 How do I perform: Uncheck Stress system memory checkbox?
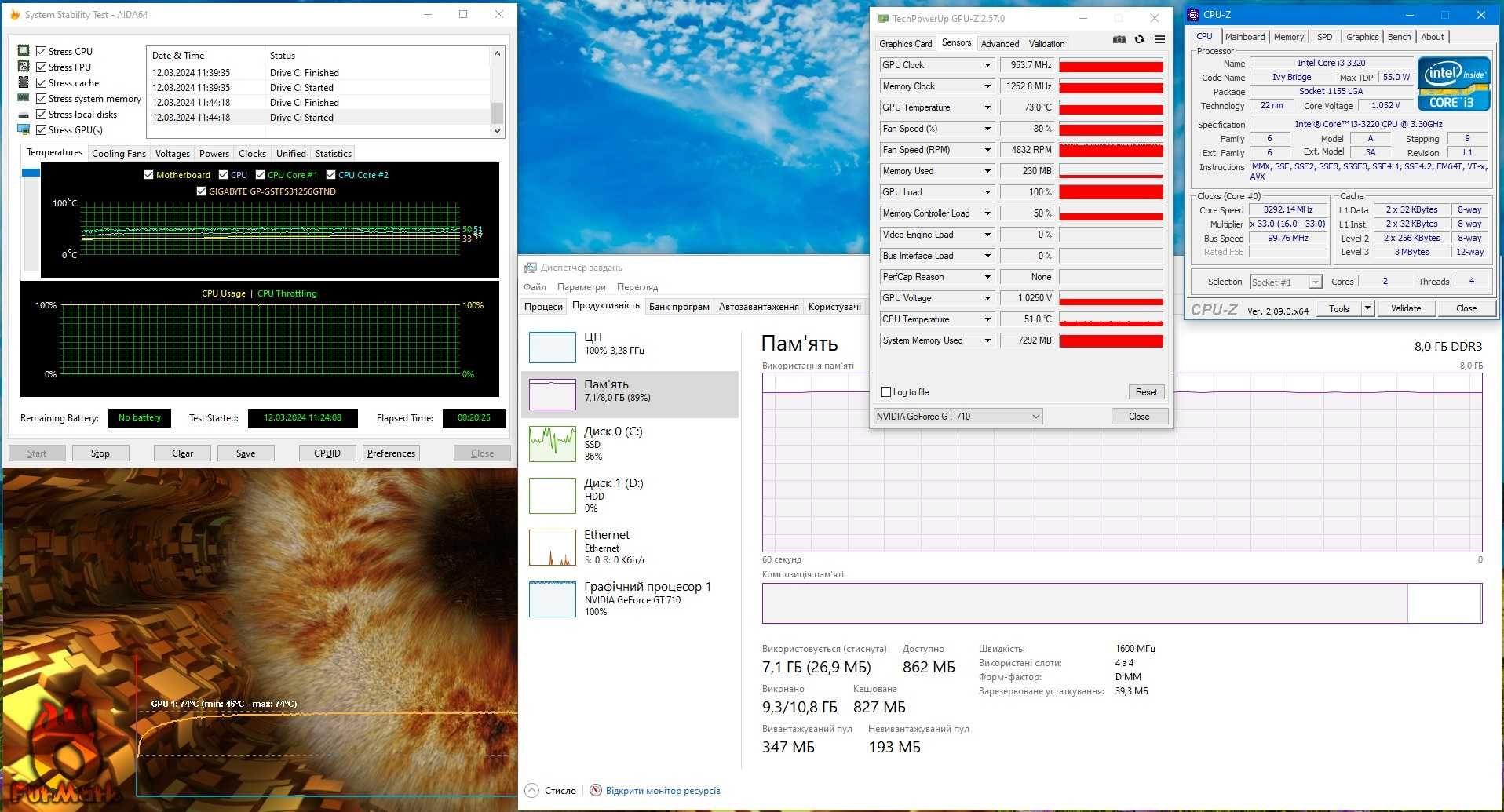(41, 98)
